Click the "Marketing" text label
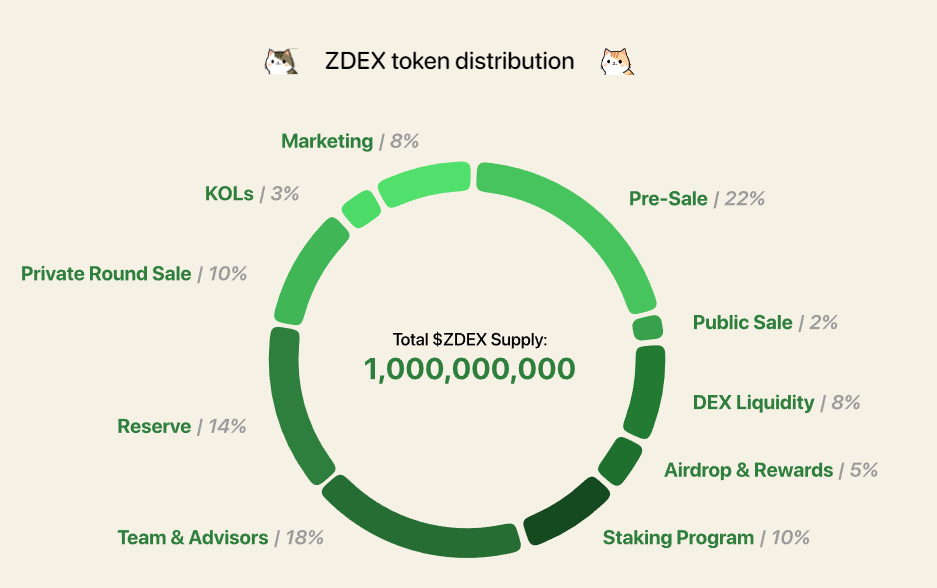Viewport: 937px width, 588px height. pos(327,141)
